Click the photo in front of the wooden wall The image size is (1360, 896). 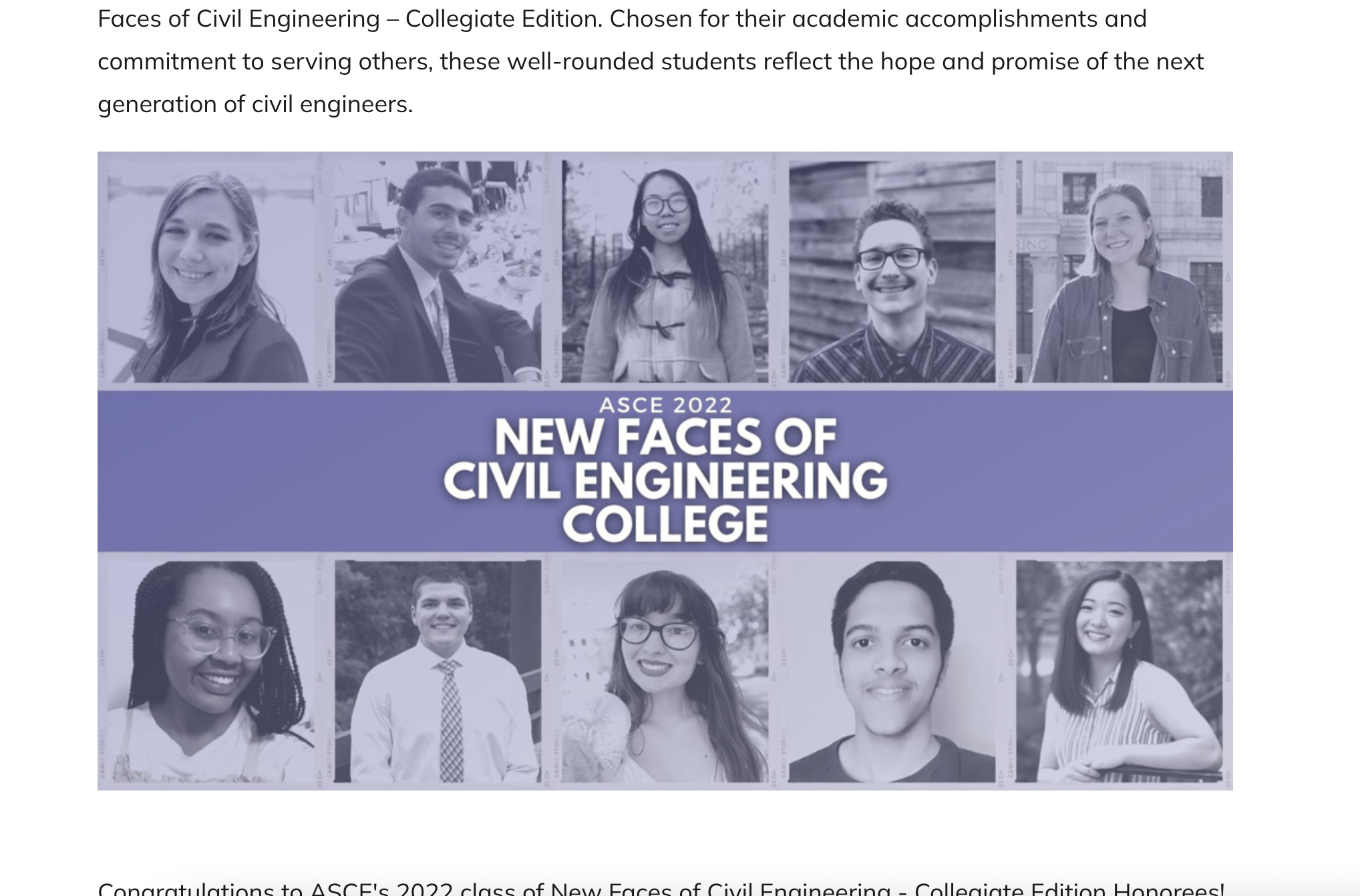892,271
